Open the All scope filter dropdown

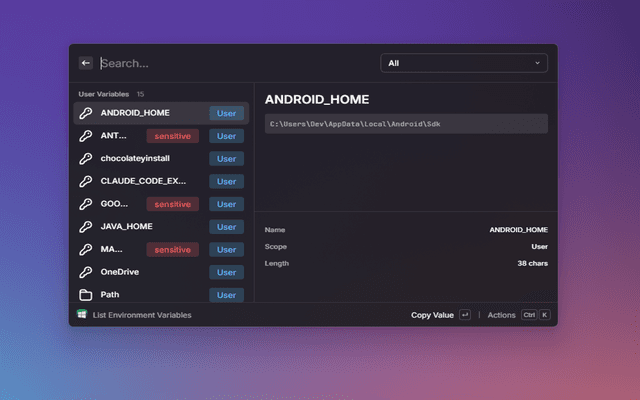coord(463,63)
